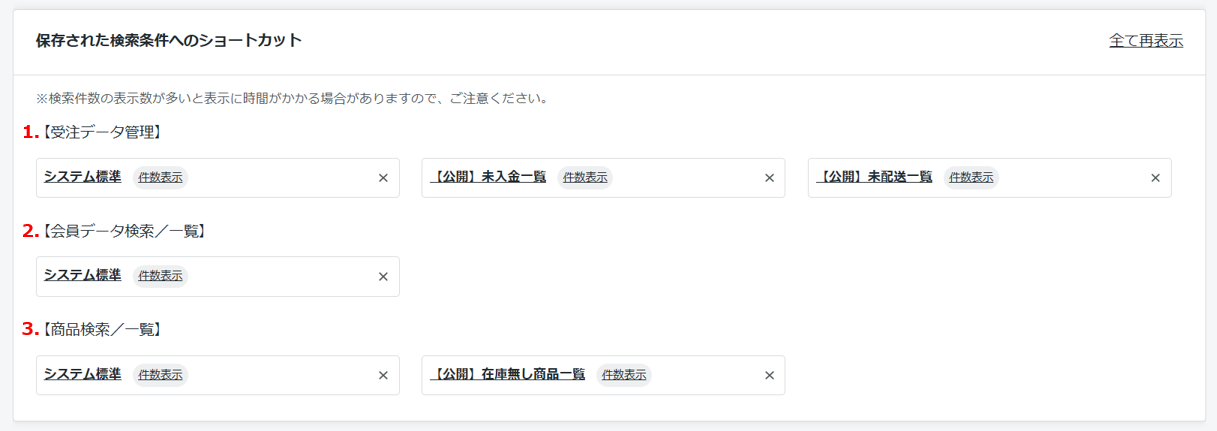Close the 【公開】在庫無し商品一覧 shortcut
Viewport: 1217px width, 431px height.
tap(769, 375)
